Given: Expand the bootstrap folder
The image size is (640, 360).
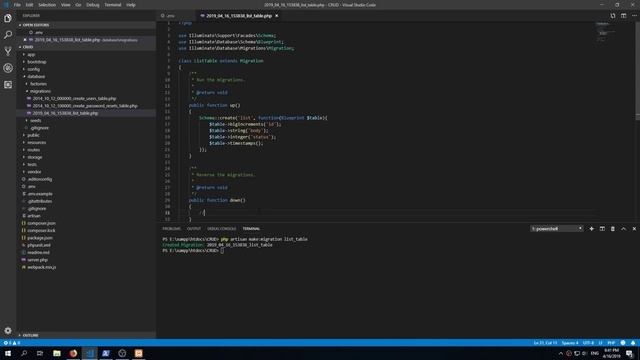Looking at the screenshot, I should click(37, 62).
